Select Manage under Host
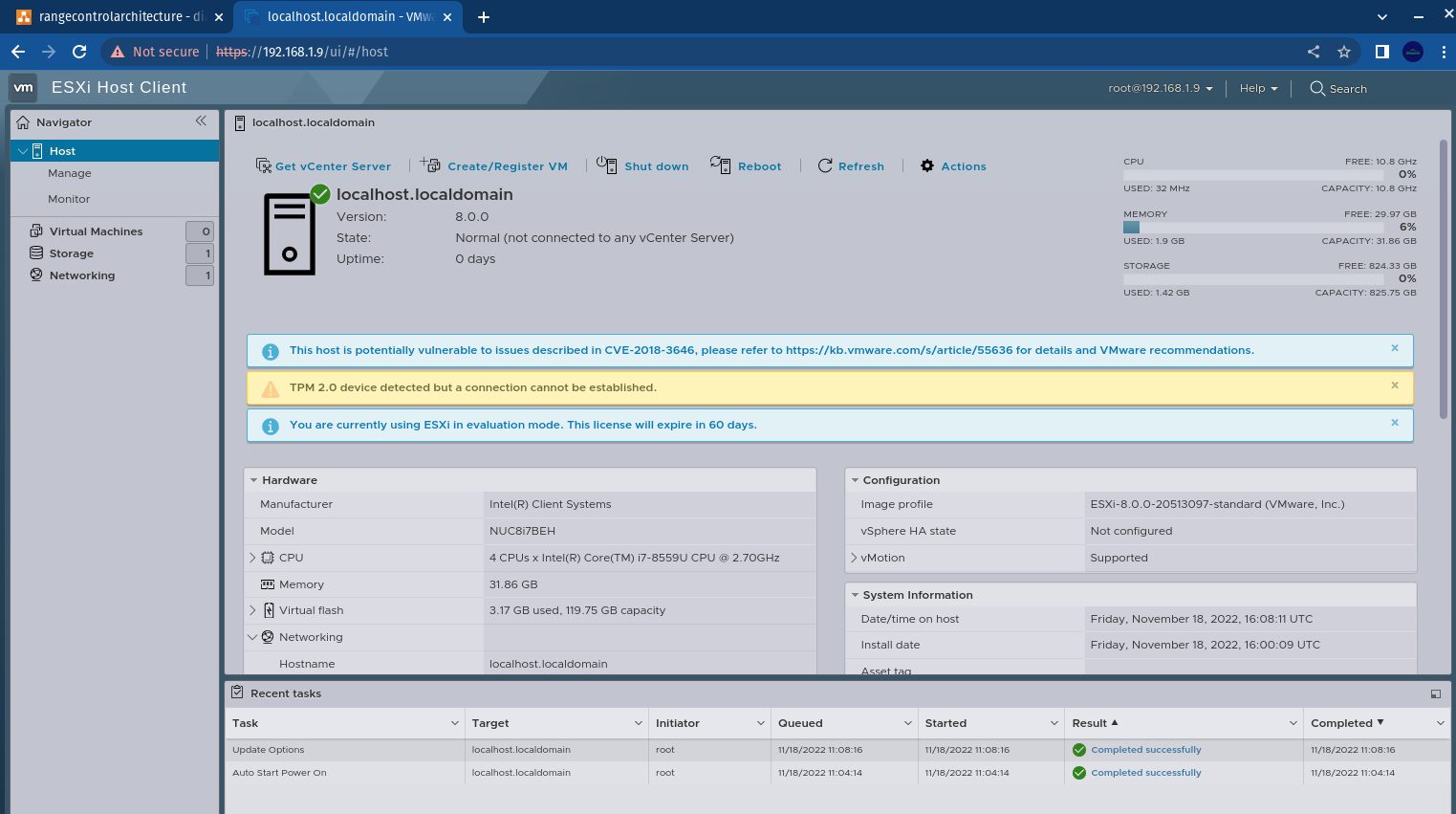This screenshot has width=1456, height=814. pyautogui.click(x=70, y=173)
